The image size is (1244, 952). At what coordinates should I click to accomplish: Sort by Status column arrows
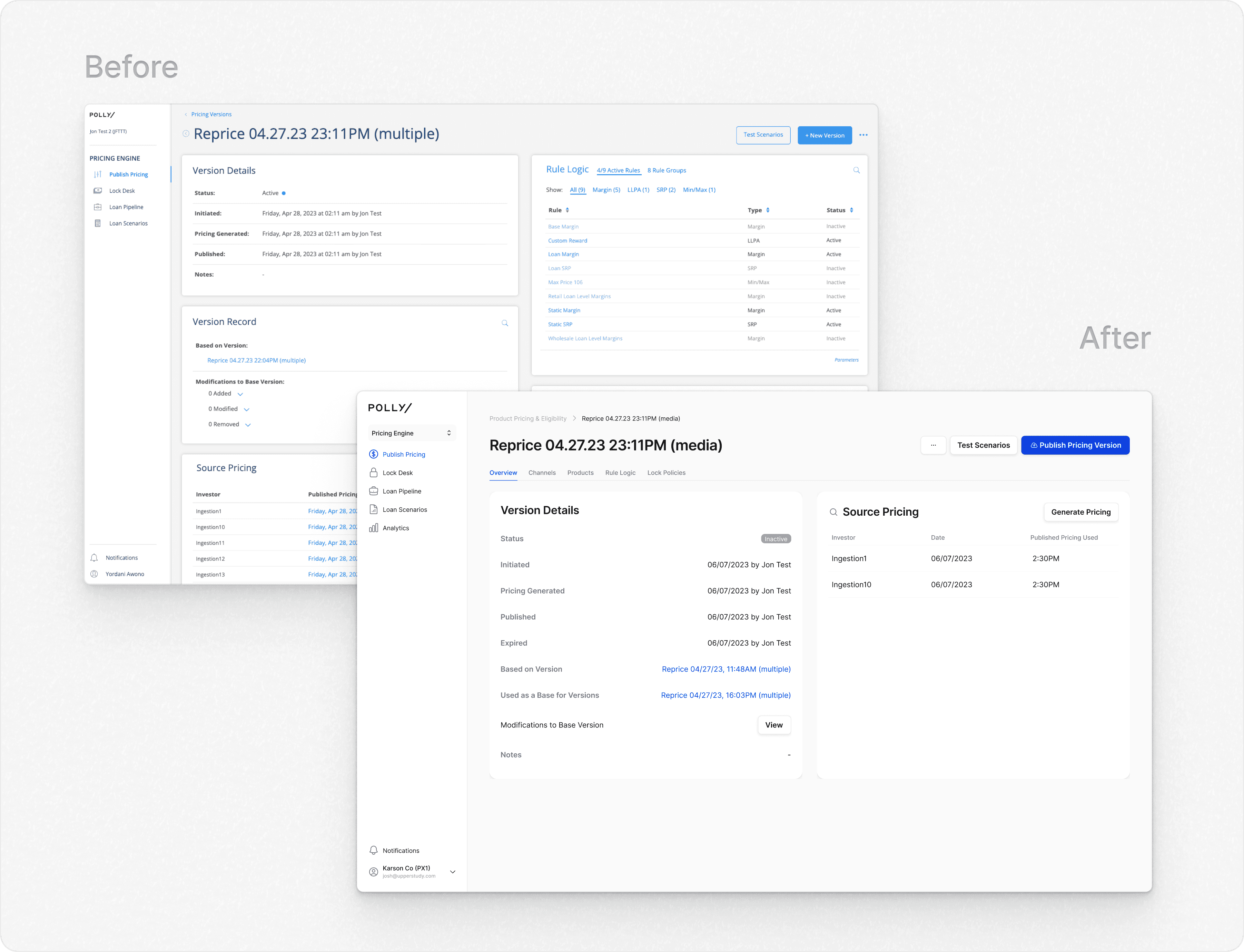pyautogui.click(x=851, y=210)
